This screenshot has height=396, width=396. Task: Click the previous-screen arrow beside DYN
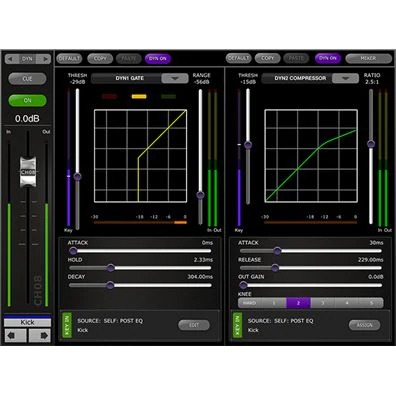(x=12, y=59)
